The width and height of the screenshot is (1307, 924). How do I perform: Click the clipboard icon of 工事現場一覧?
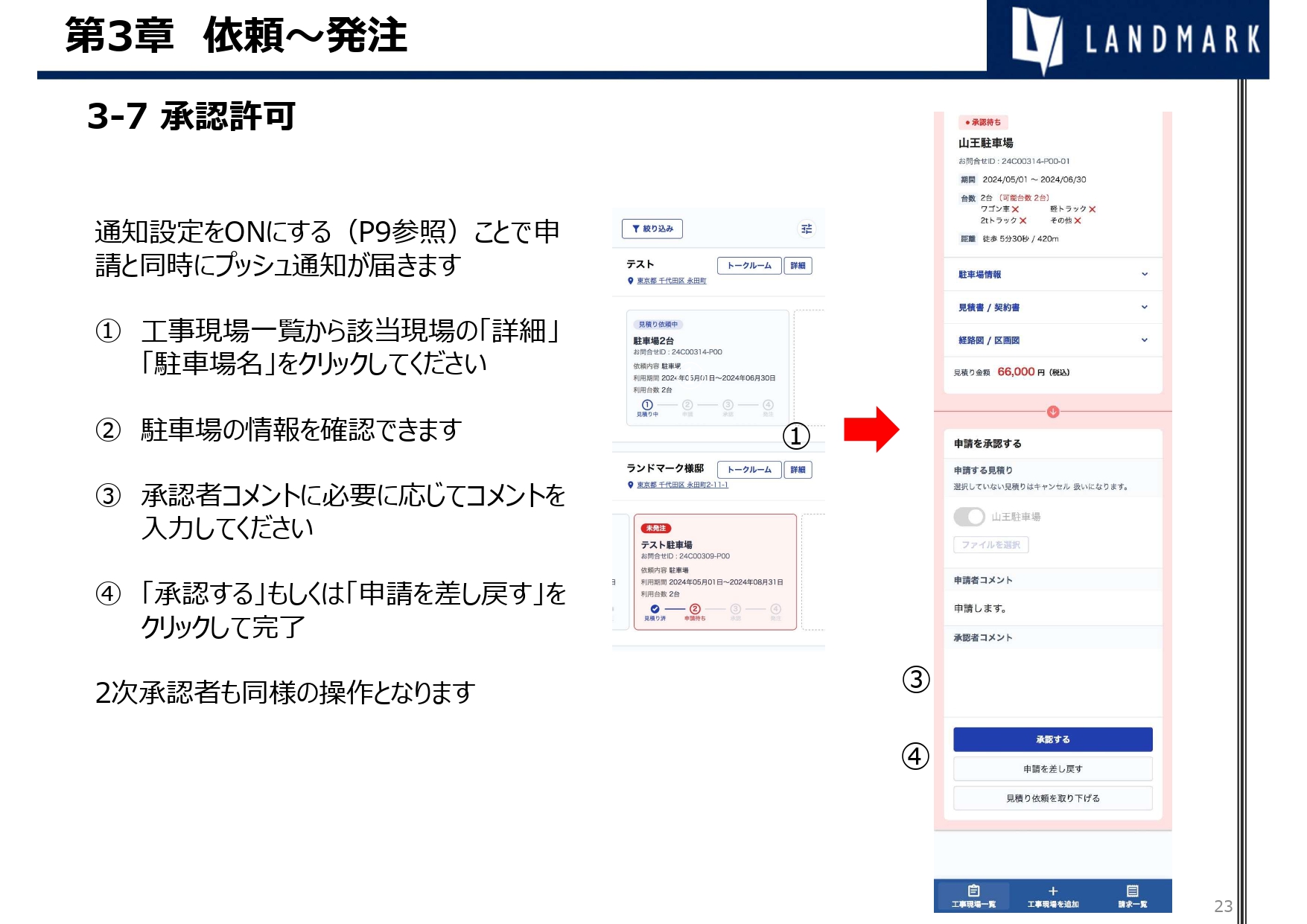pyautogui.click(x=973, y=890)
